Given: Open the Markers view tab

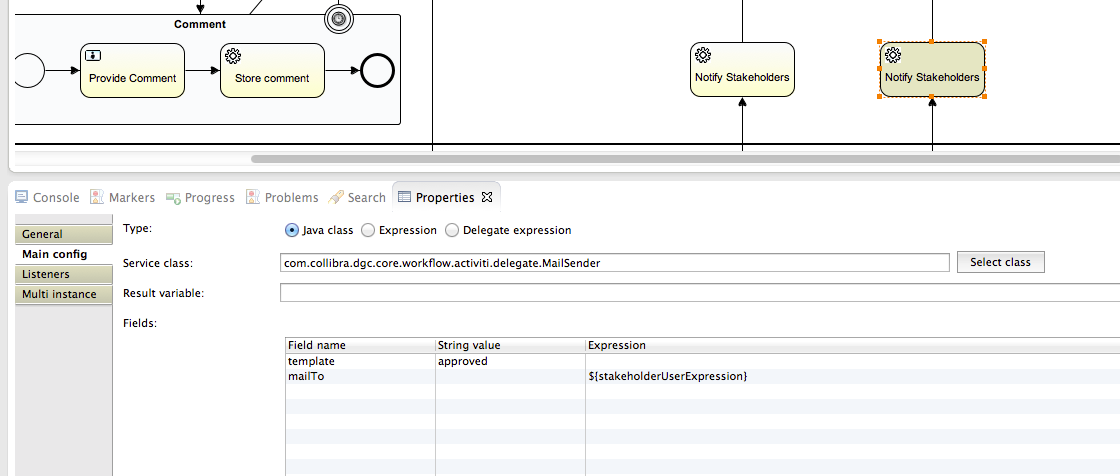Looking at the screenshot, I should tap(122, 197).
